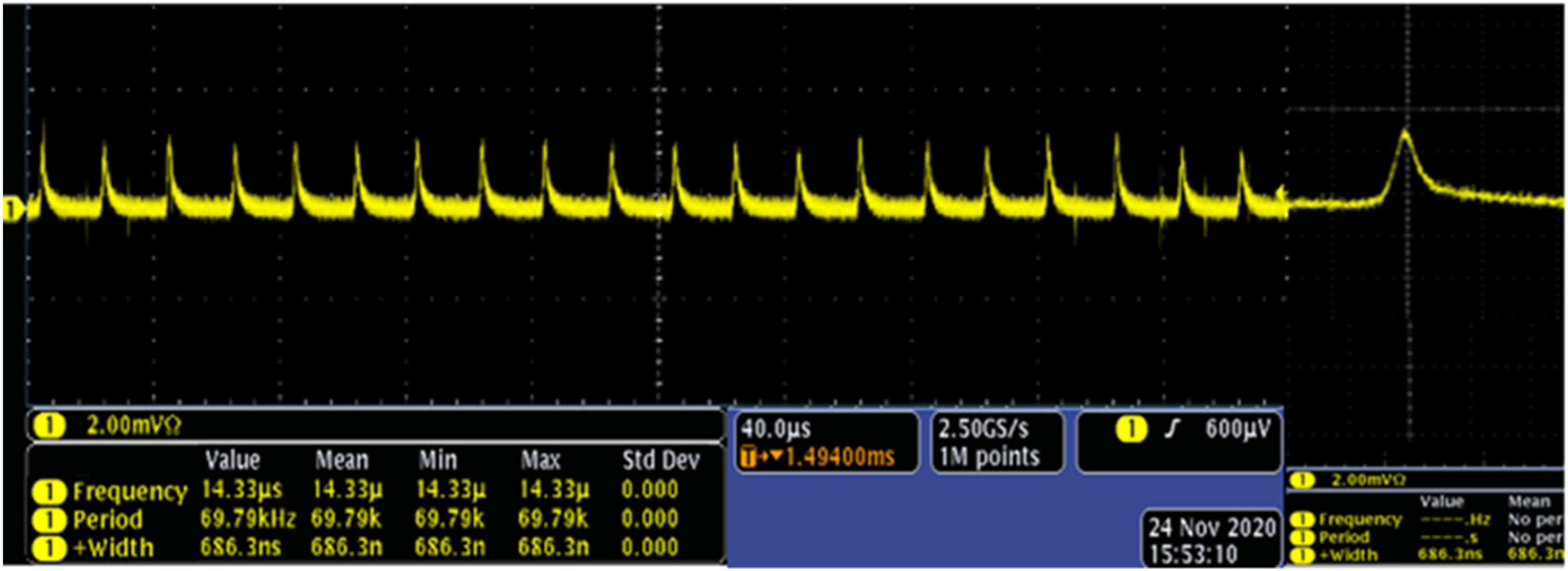Click the 600µV trigger level value
This screenshot has height=571, width=1568.
(1238, 430)
